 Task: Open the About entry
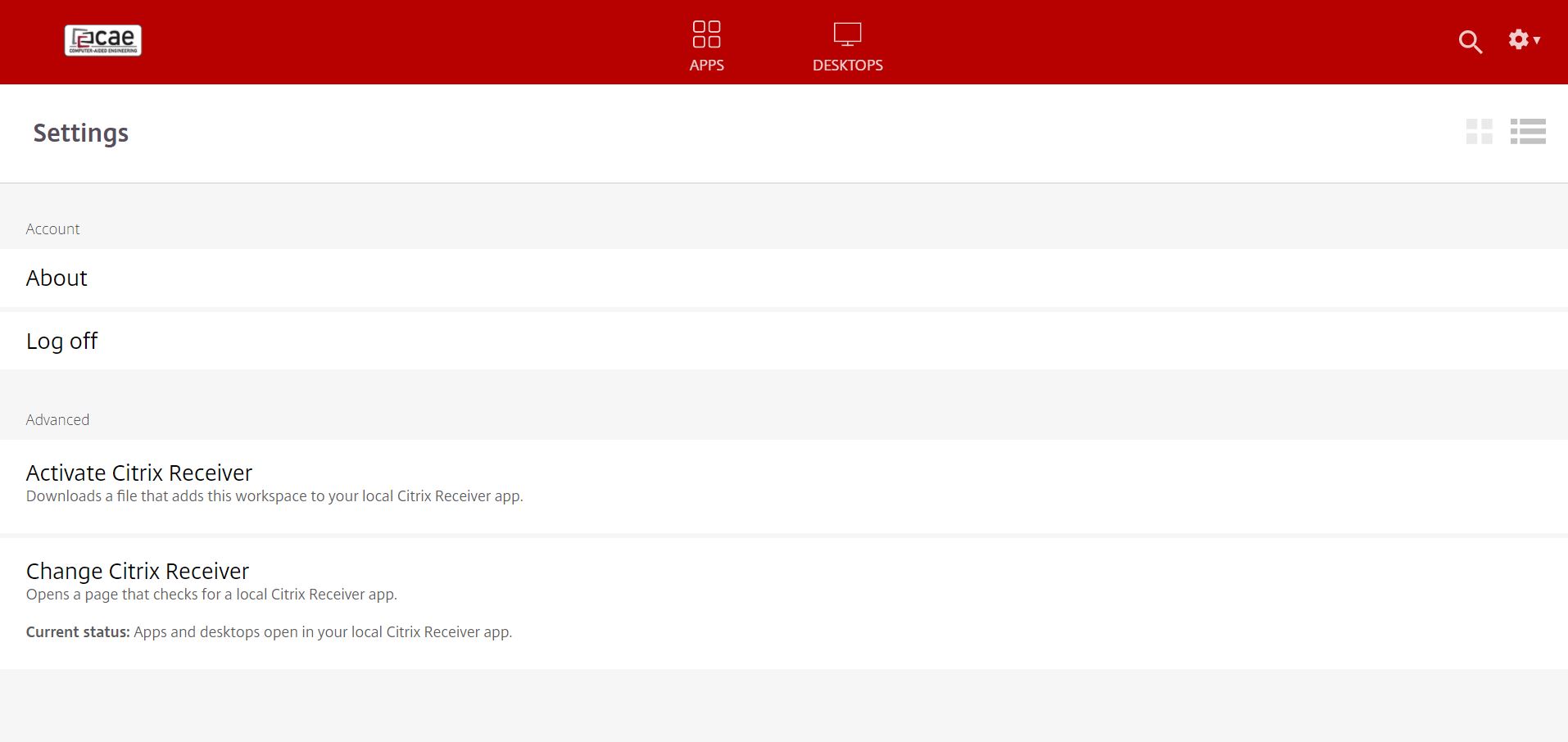[x=784, y=278]
